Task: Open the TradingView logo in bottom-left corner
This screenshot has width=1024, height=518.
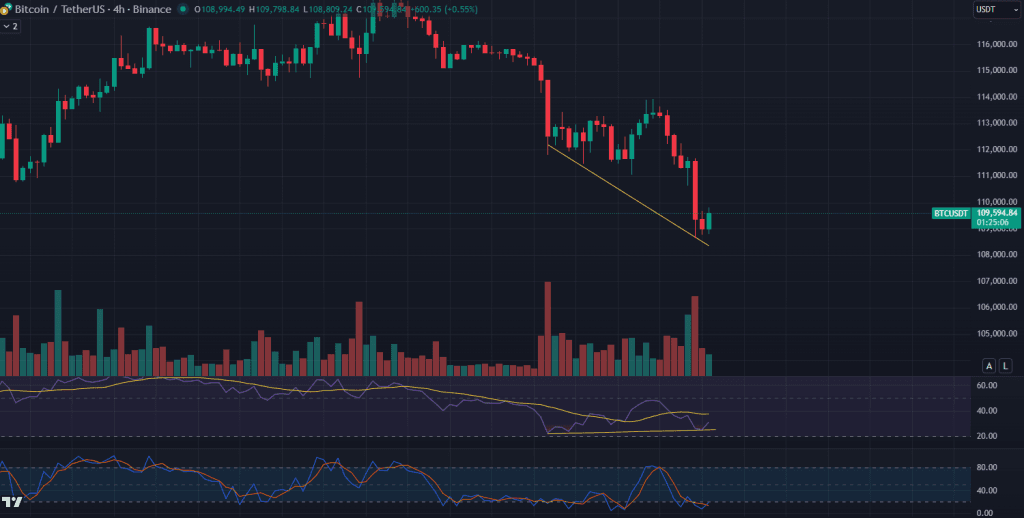Action: (12, 502)
